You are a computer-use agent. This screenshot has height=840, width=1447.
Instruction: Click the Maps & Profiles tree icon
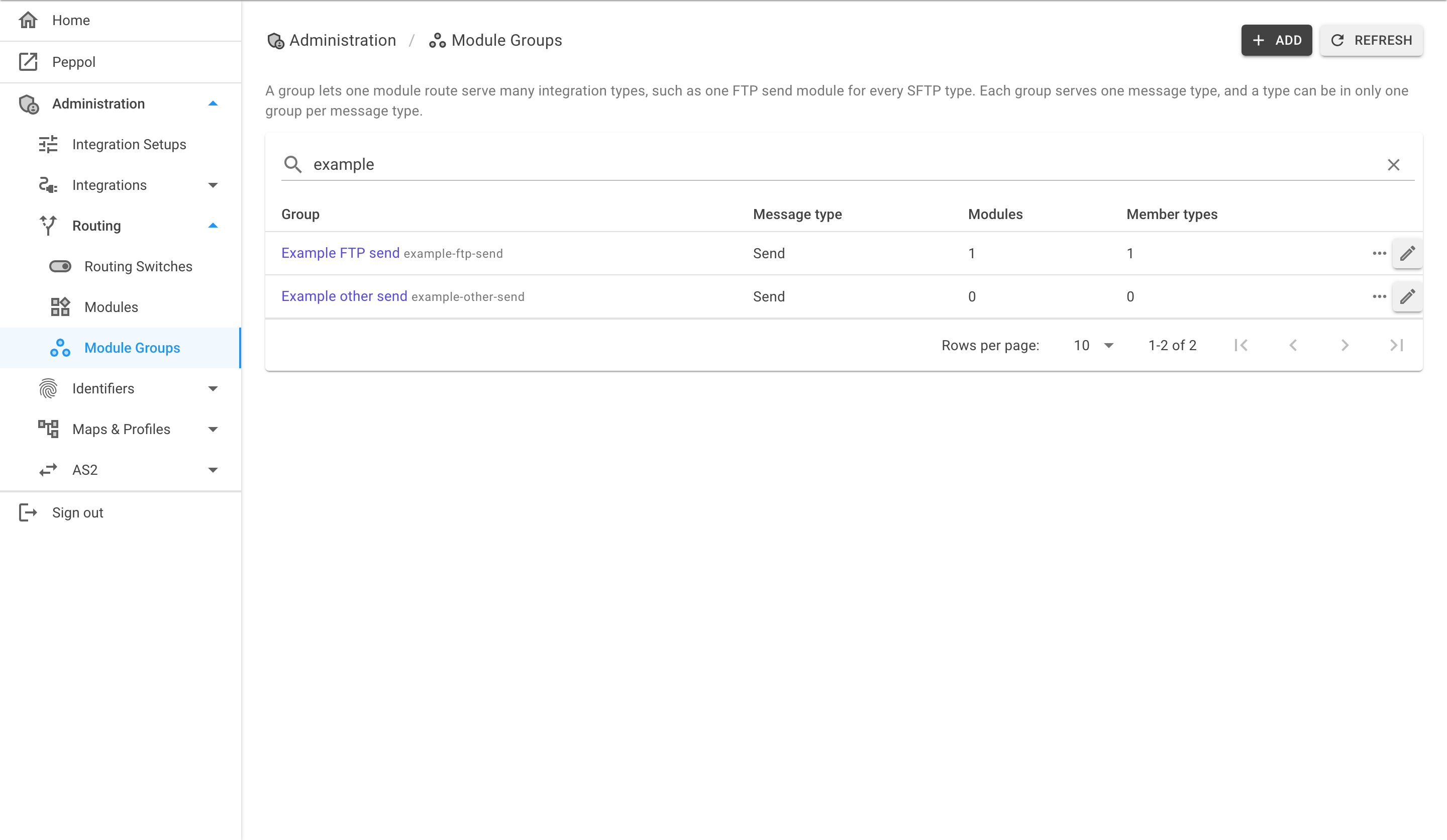click(x=48, y=429)
